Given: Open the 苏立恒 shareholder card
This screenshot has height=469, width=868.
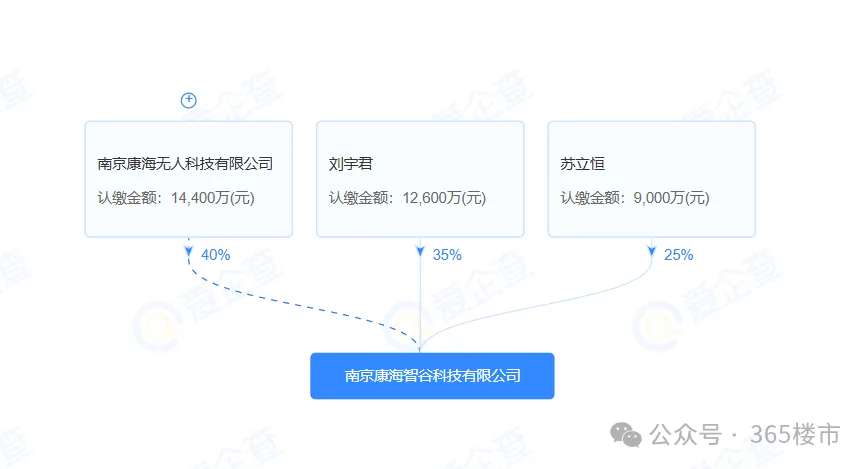Looking at the screenshot, I should point(652,179).
